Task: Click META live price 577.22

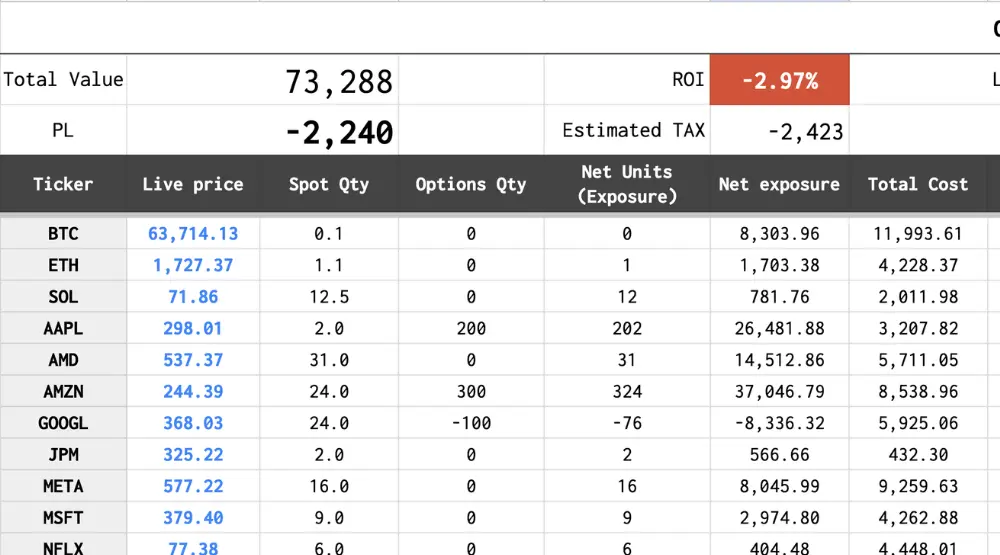Action: coord(193,486)
